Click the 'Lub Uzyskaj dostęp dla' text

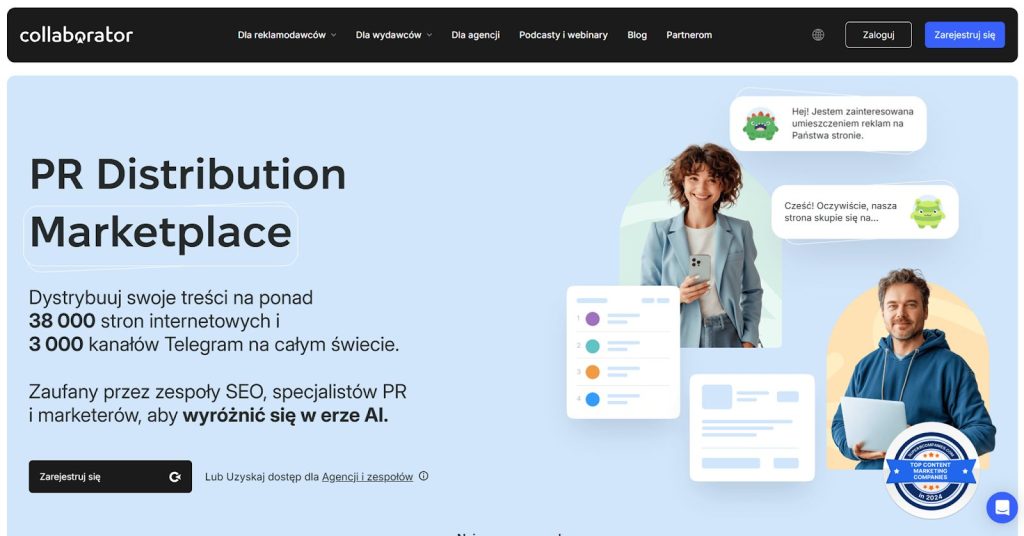[x=262, y=477]
